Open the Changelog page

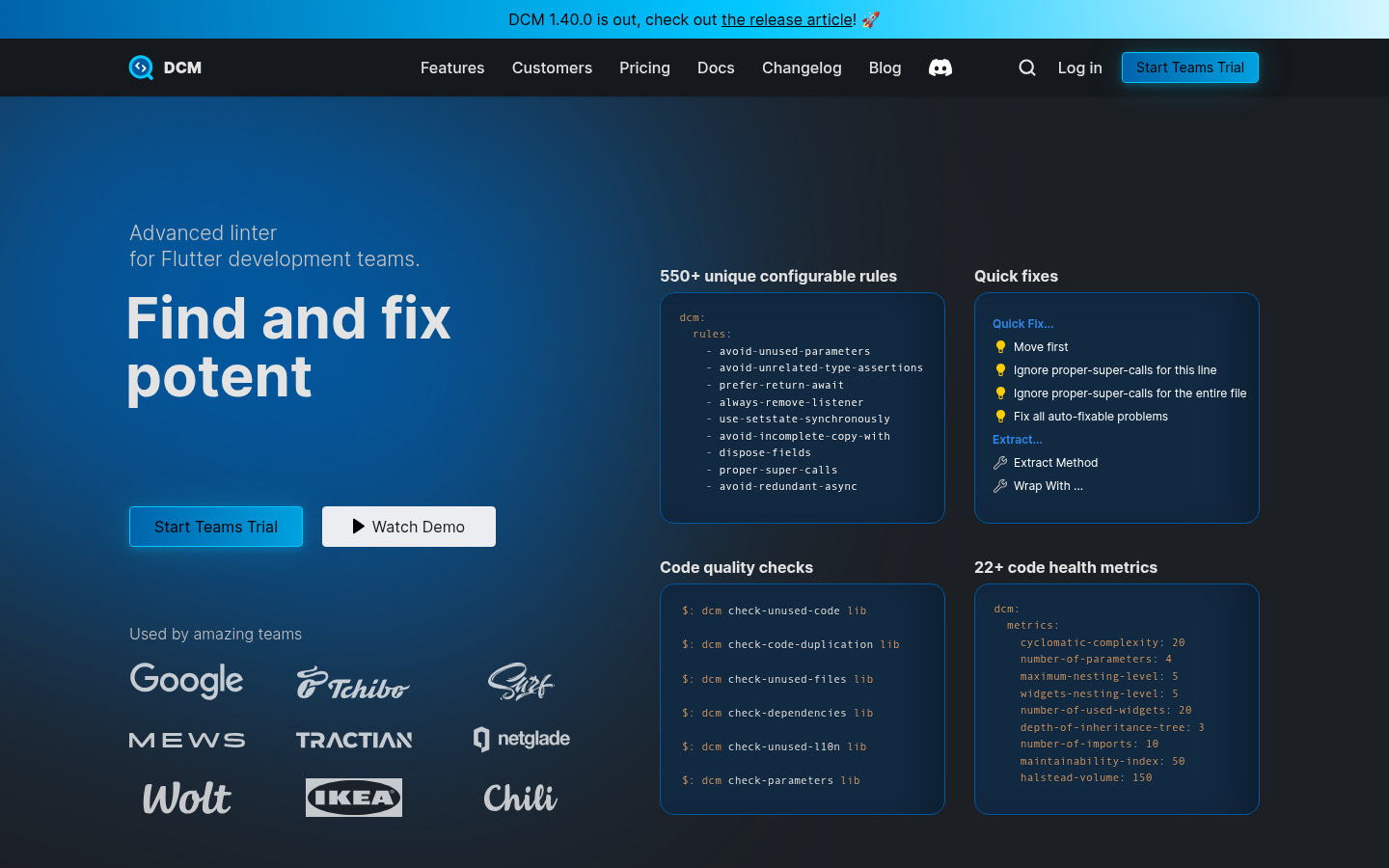click(802, 68)
